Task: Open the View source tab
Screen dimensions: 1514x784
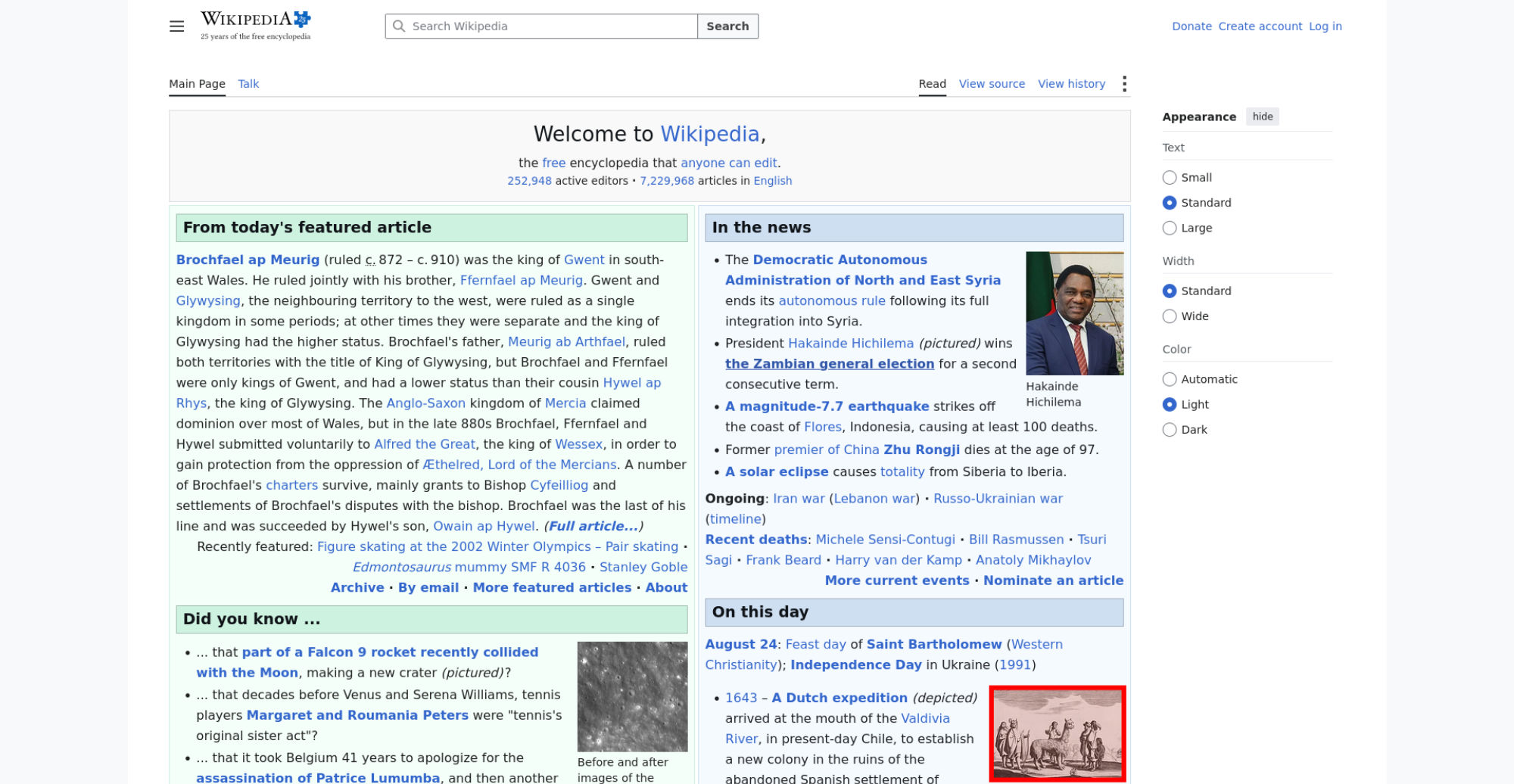Action: coord(992,84)
